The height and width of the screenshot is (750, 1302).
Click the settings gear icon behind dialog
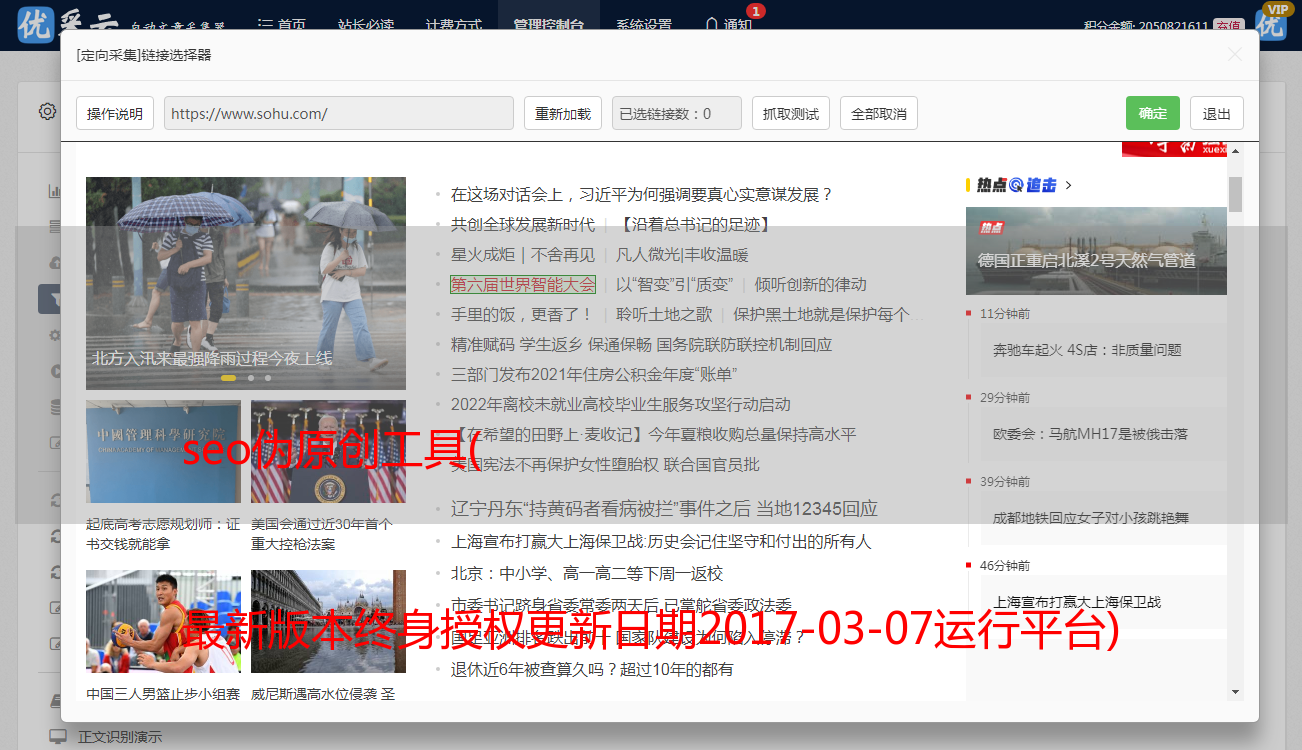(x=47, y=111)
